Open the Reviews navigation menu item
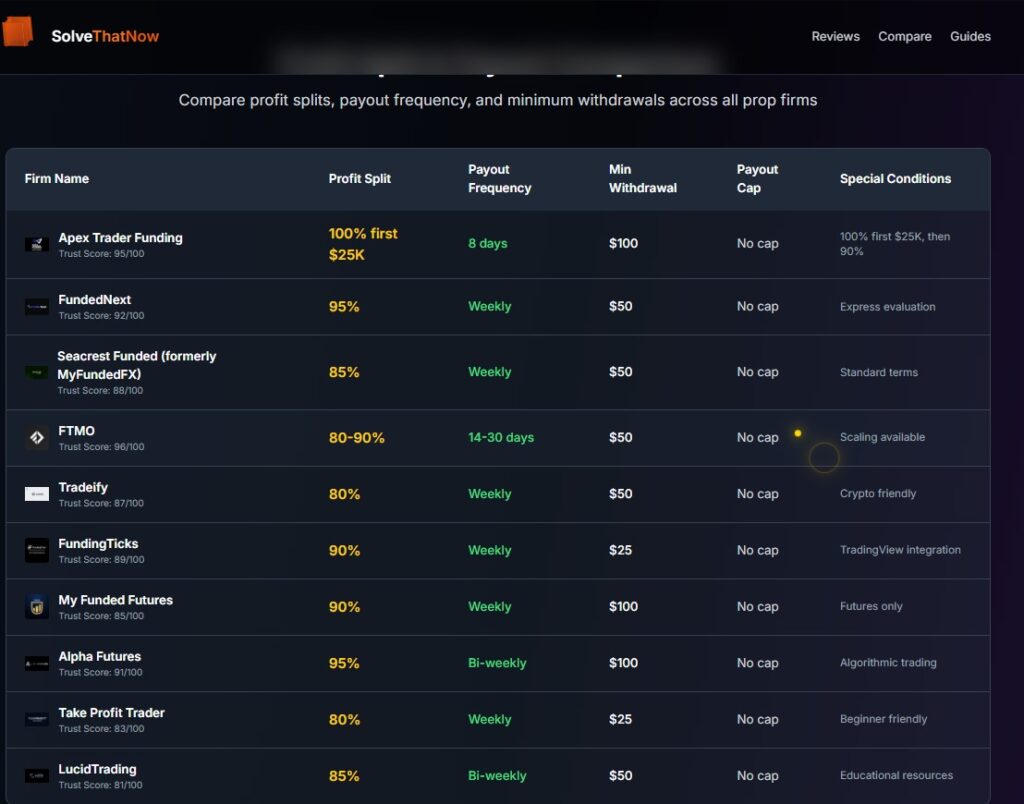Viewport: 1024px width, 804px height. [x=835, y=37]
